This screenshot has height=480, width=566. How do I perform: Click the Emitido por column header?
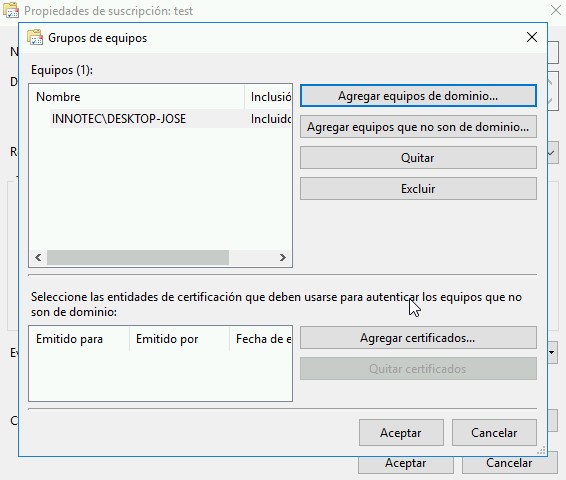[x=179, y=339]
